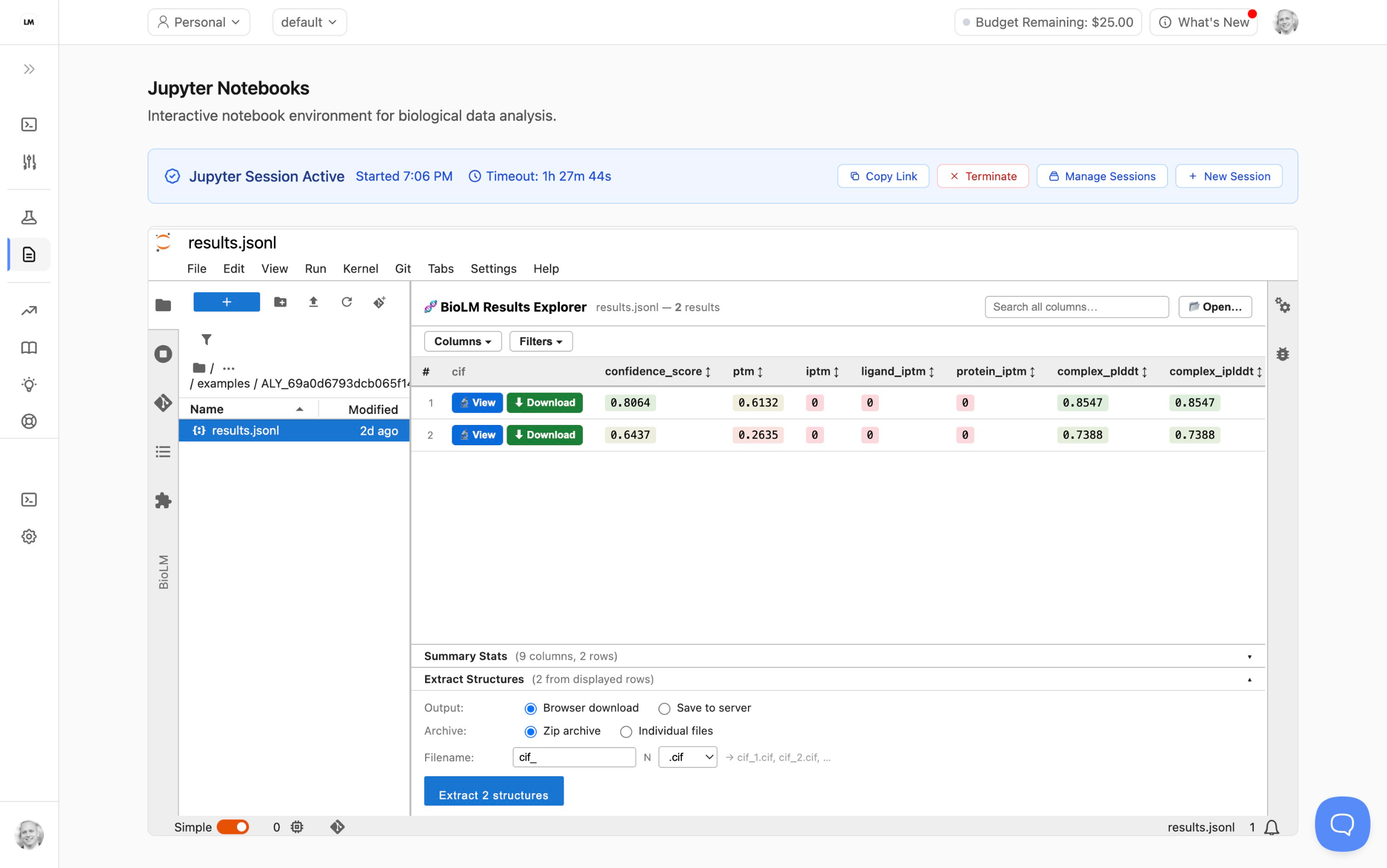Toggle the Simple mode switch
Screen dimensions: 1387x868
coord(233,827)
